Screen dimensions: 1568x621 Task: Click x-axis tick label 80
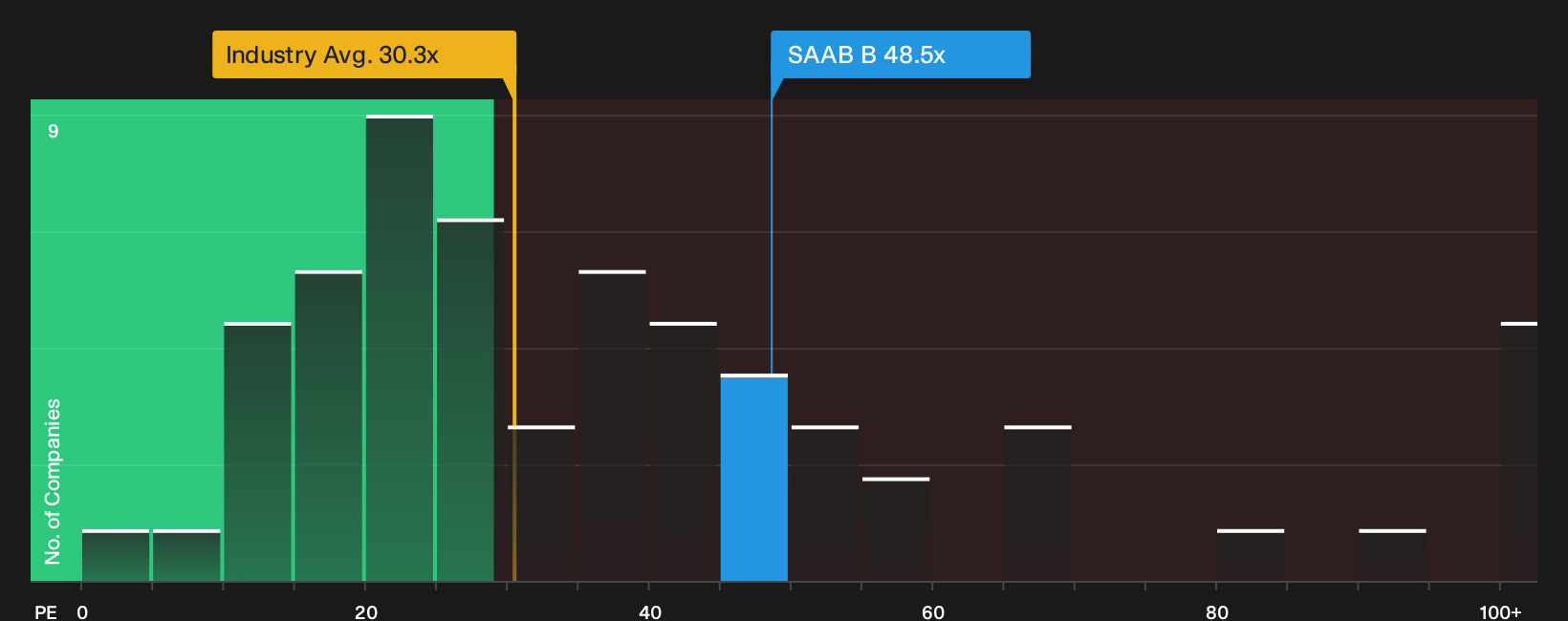click(1217, 612)
